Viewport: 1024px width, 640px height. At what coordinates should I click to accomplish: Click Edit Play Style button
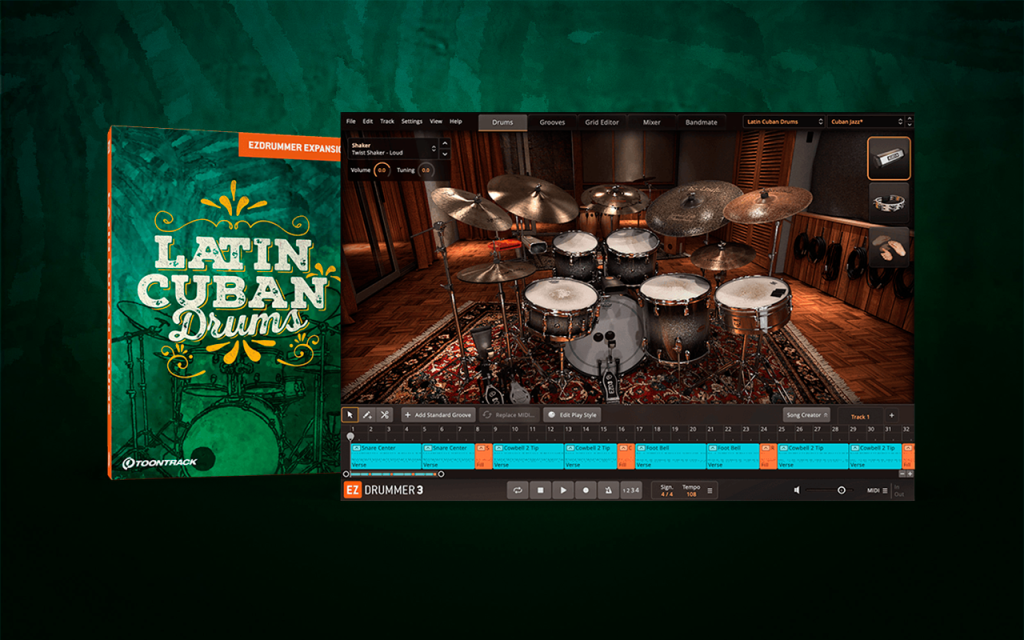pos(572,415)
